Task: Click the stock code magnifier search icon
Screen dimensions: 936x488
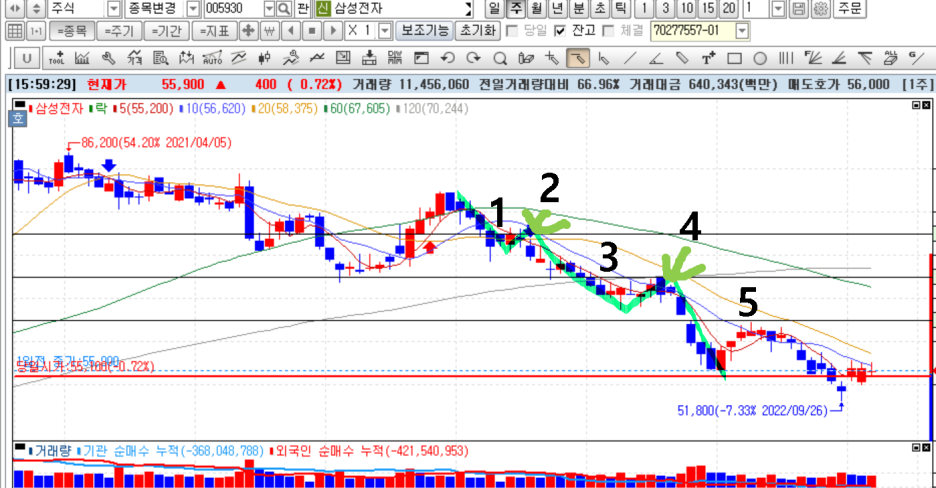Action: (284, 9)
